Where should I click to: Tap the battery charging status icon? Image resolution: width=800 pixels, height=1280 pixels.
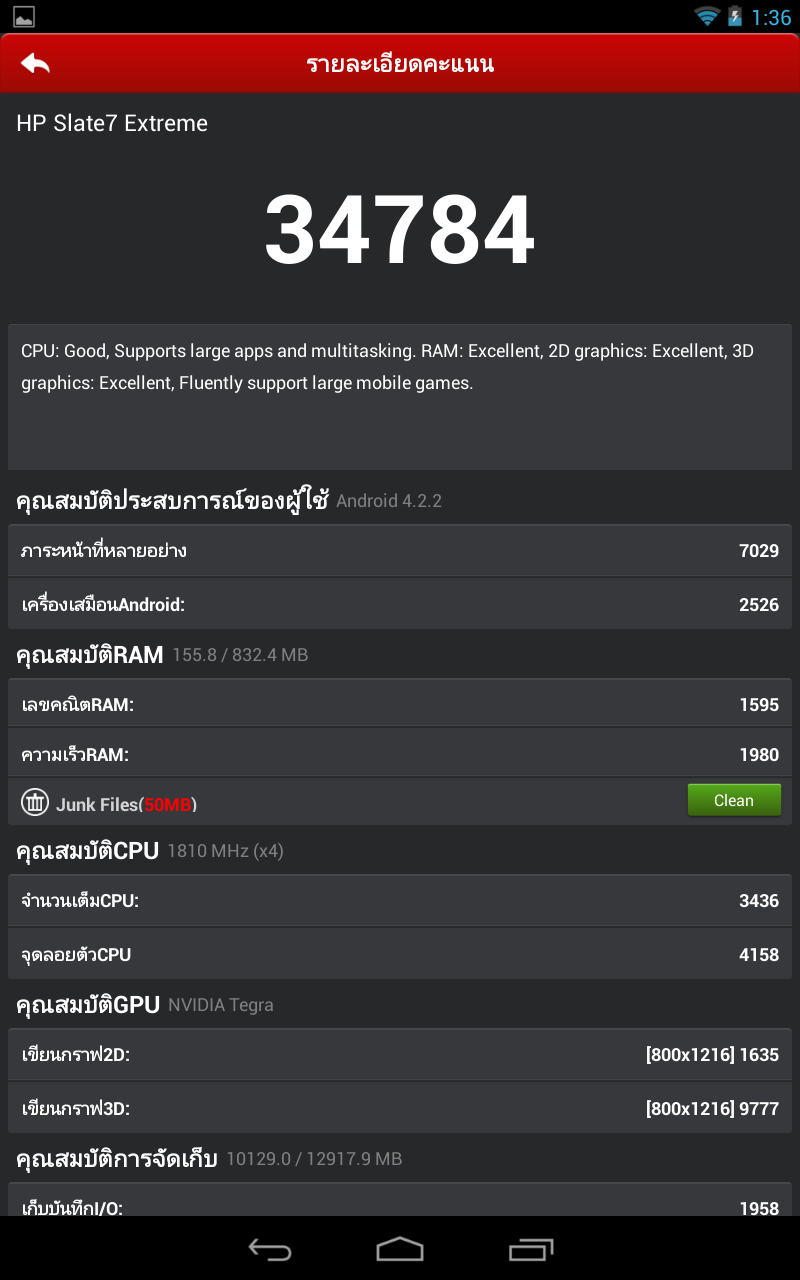click(735, 17)
